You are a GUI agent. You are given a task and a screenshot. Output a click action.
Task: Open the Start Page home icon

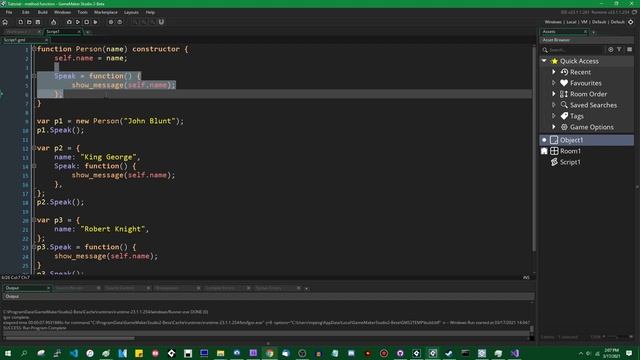pyautogui.click(x=5, y=22)
